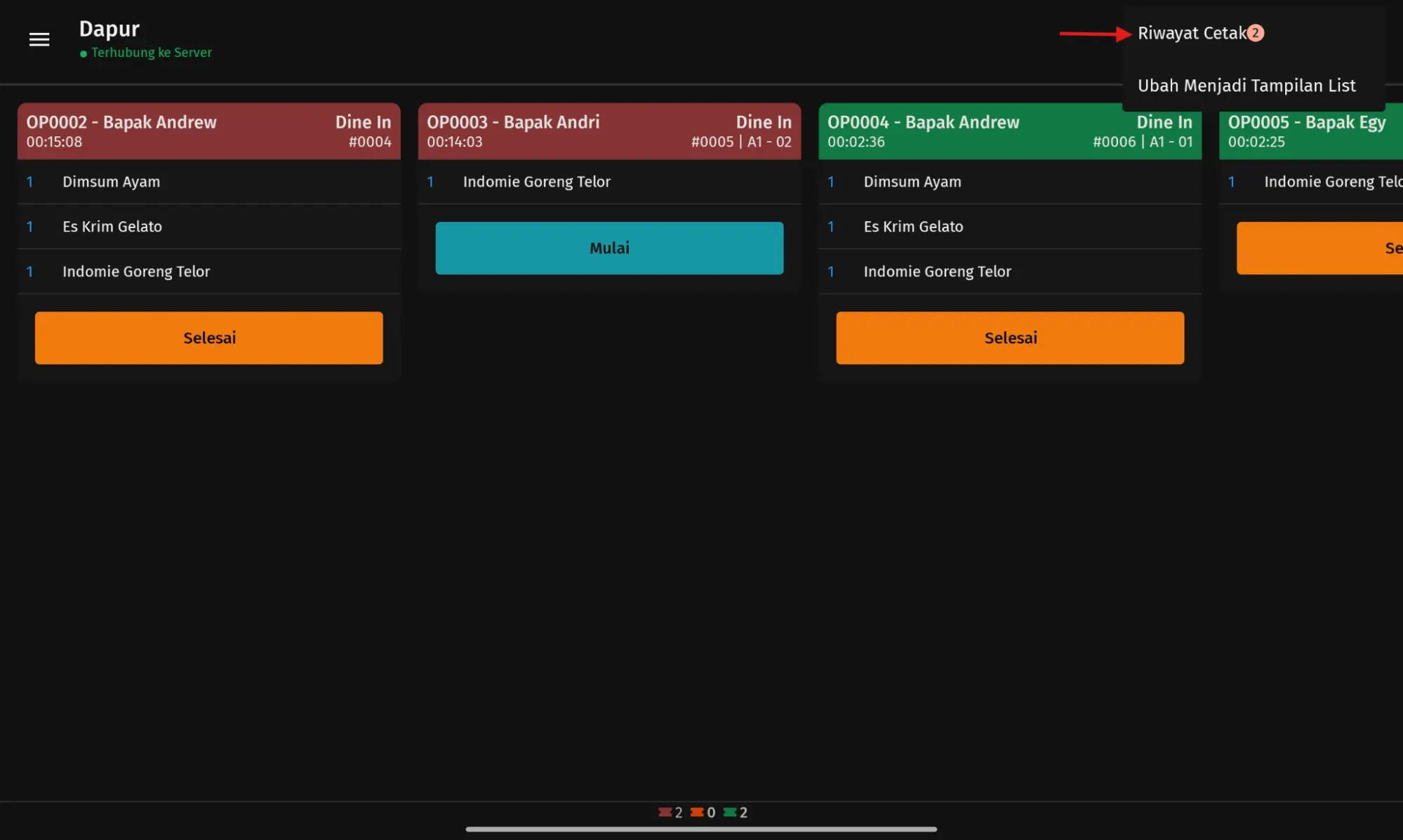The height and width of the screenshot is (840, 1403).
Task: Click the Riwayat Cetak notification badge
Action: tap(1256, 33)
